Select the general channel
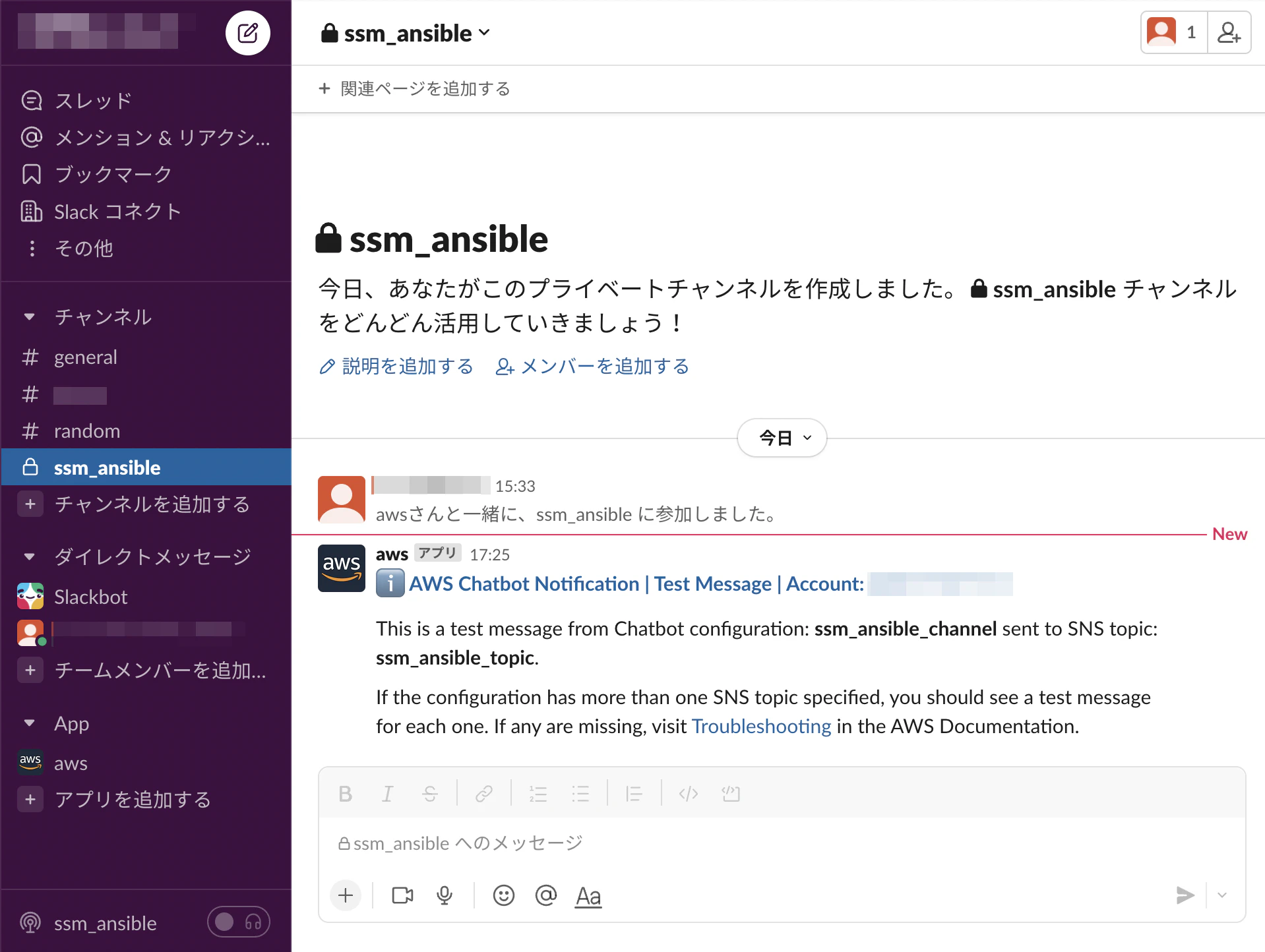This screenshot has width=1265, height=952. tap(146, 357)
